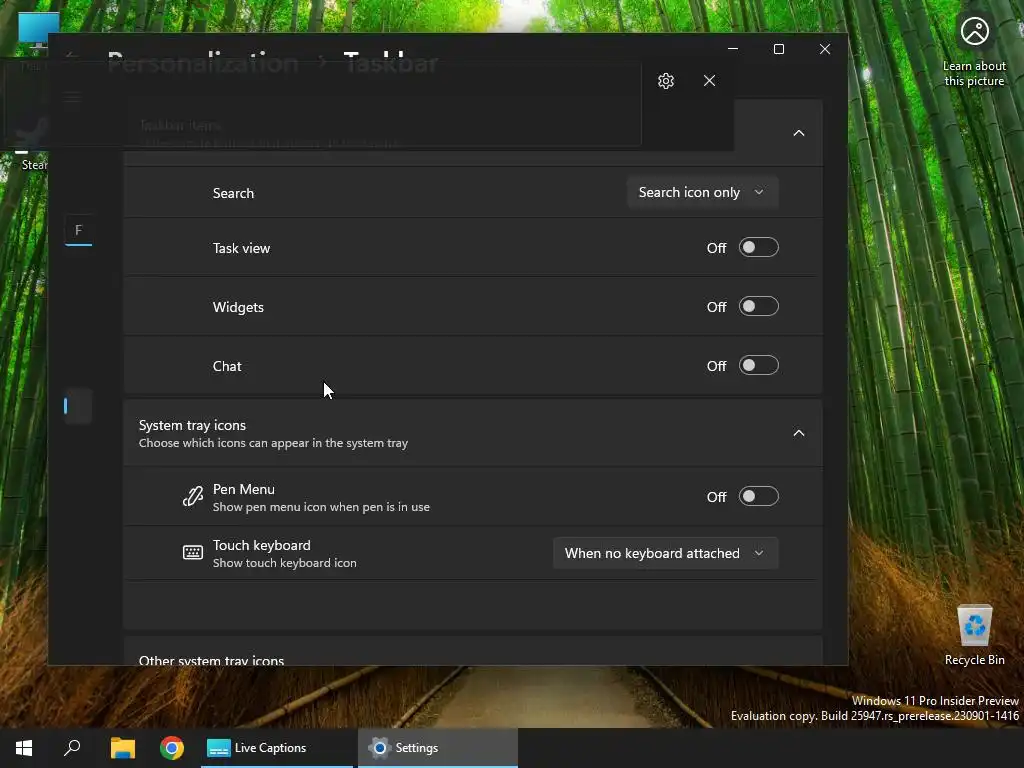Click the sidebar search field showing F
Viewport: 1024px width, 768px height.
click(x=78, y=230)
